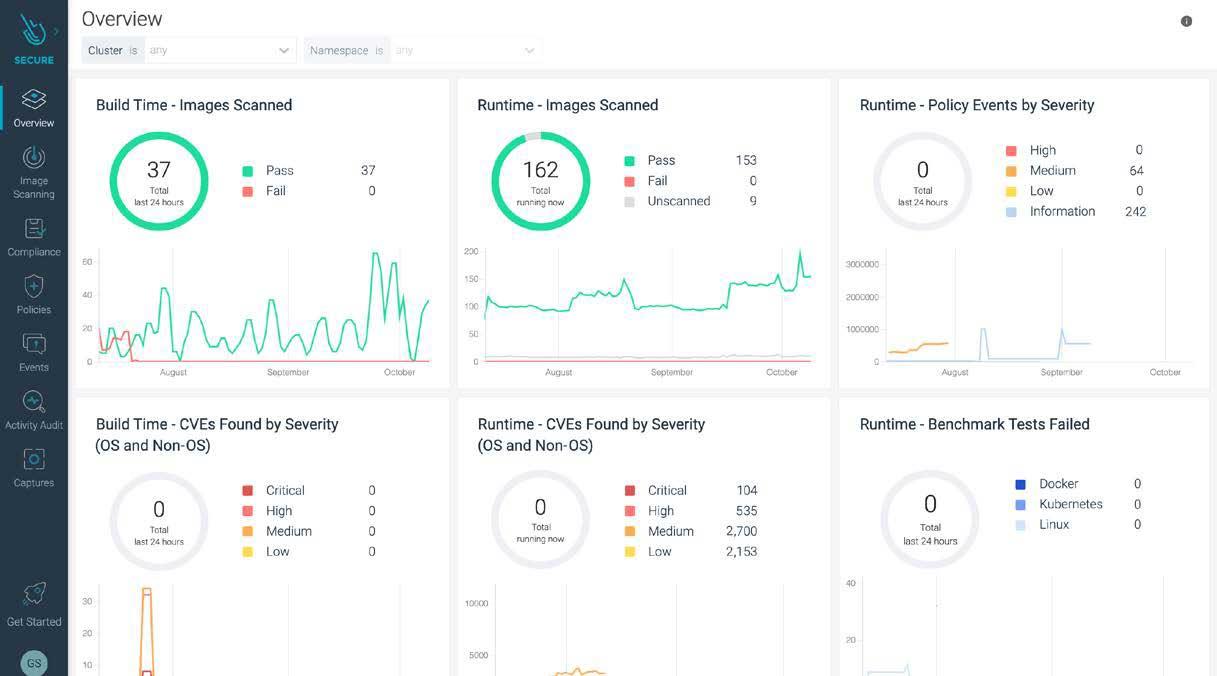Open Image Scanning from sidebar

[x=33, y=158]
